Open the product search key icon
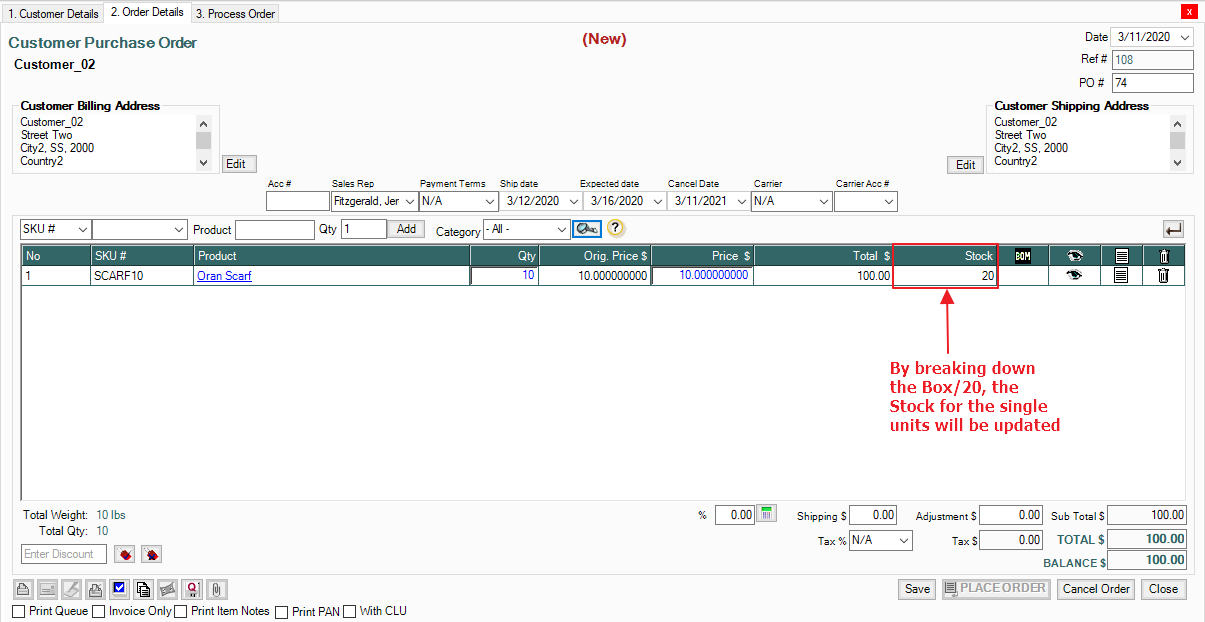Screen dimensions: 1205x622 coord(586,229)
